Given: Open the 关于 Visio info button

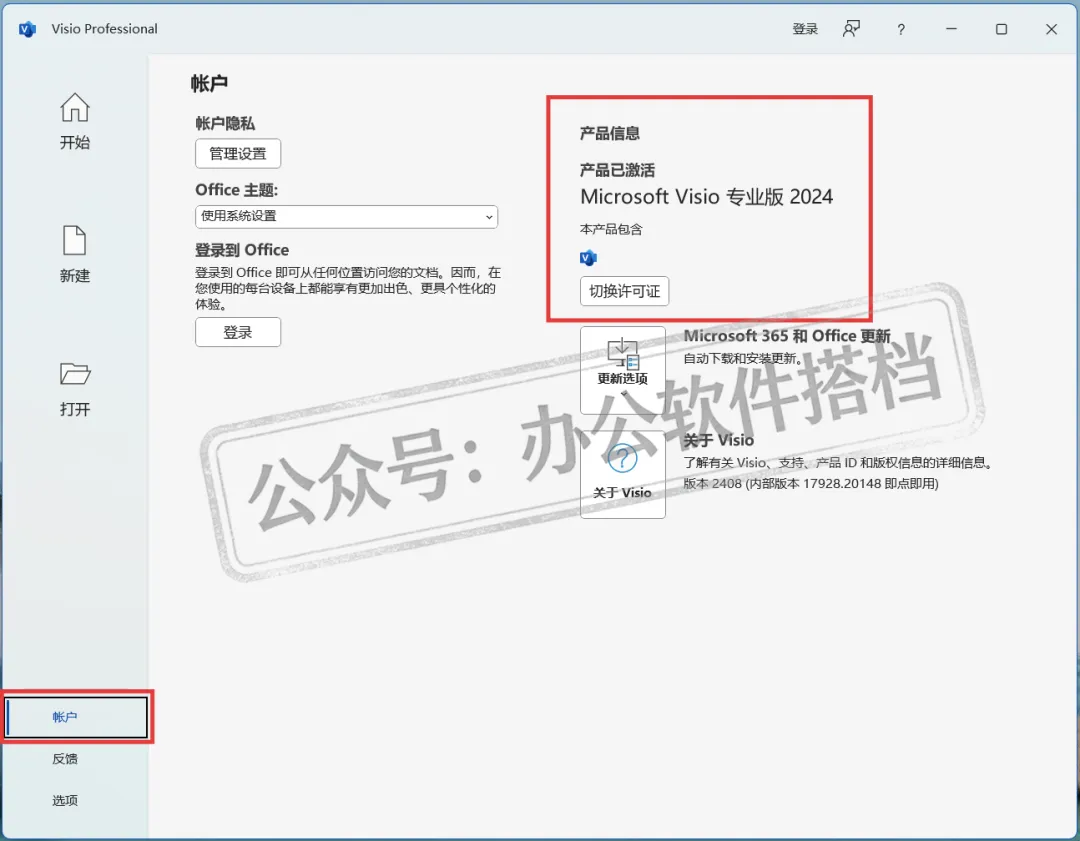Looking at the screenshot, I should tap(623, 475).
